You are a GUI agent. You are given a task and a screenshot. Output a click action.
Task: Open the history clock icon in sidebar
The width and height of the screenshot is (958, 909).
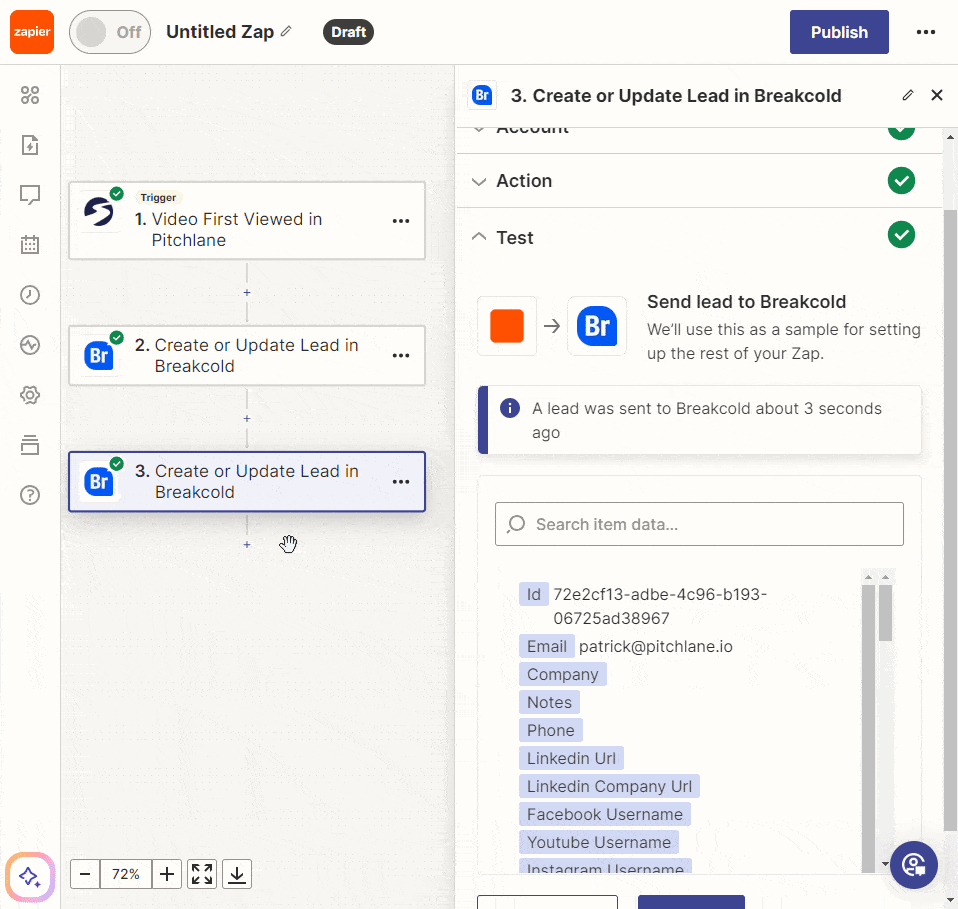(30, 295)
